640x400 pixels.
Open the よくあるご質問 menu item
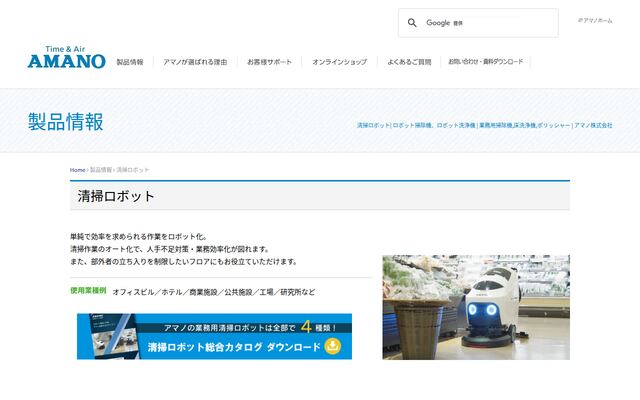point(409,62)
